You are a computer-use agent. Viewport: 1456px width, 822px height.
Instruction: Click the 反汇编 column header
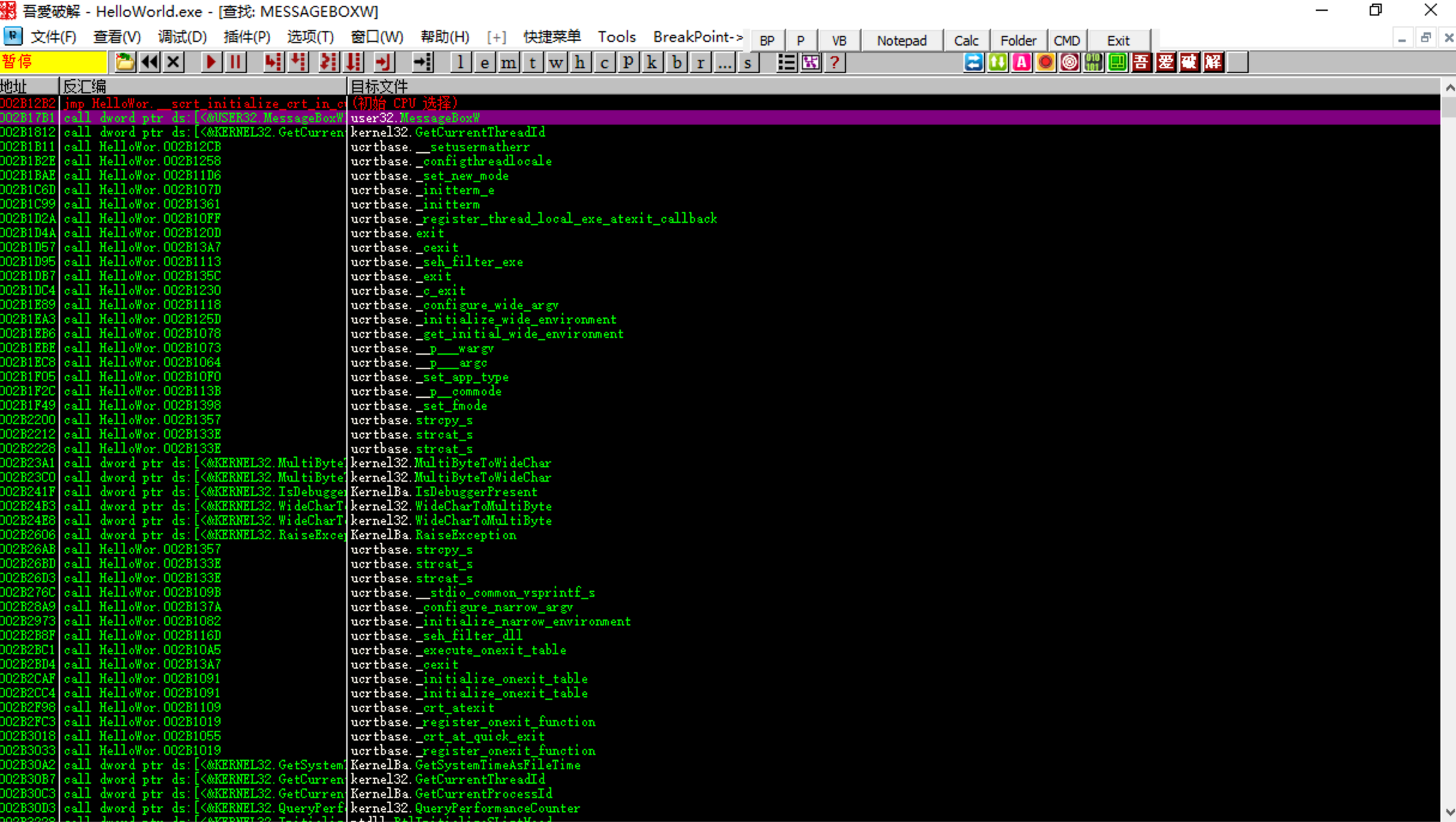203,86
